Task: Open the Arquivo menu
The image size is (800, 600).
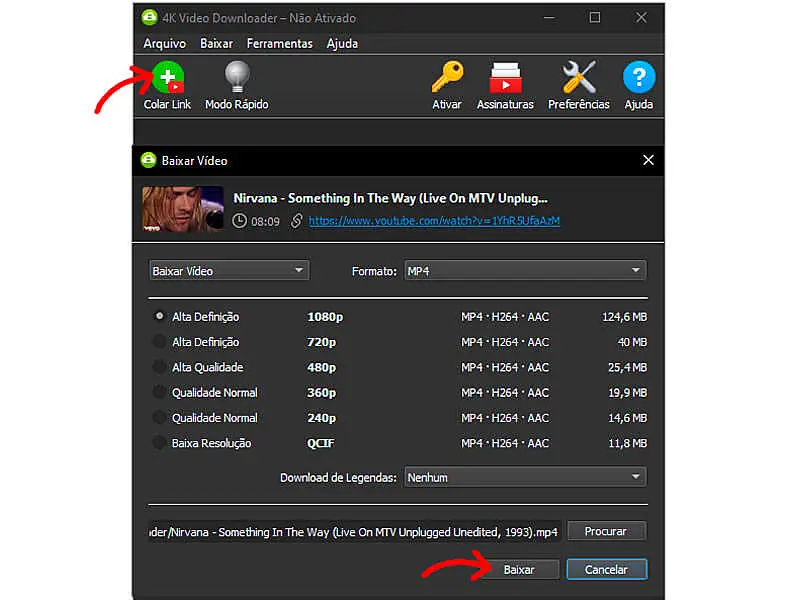Action: [163, 43]
